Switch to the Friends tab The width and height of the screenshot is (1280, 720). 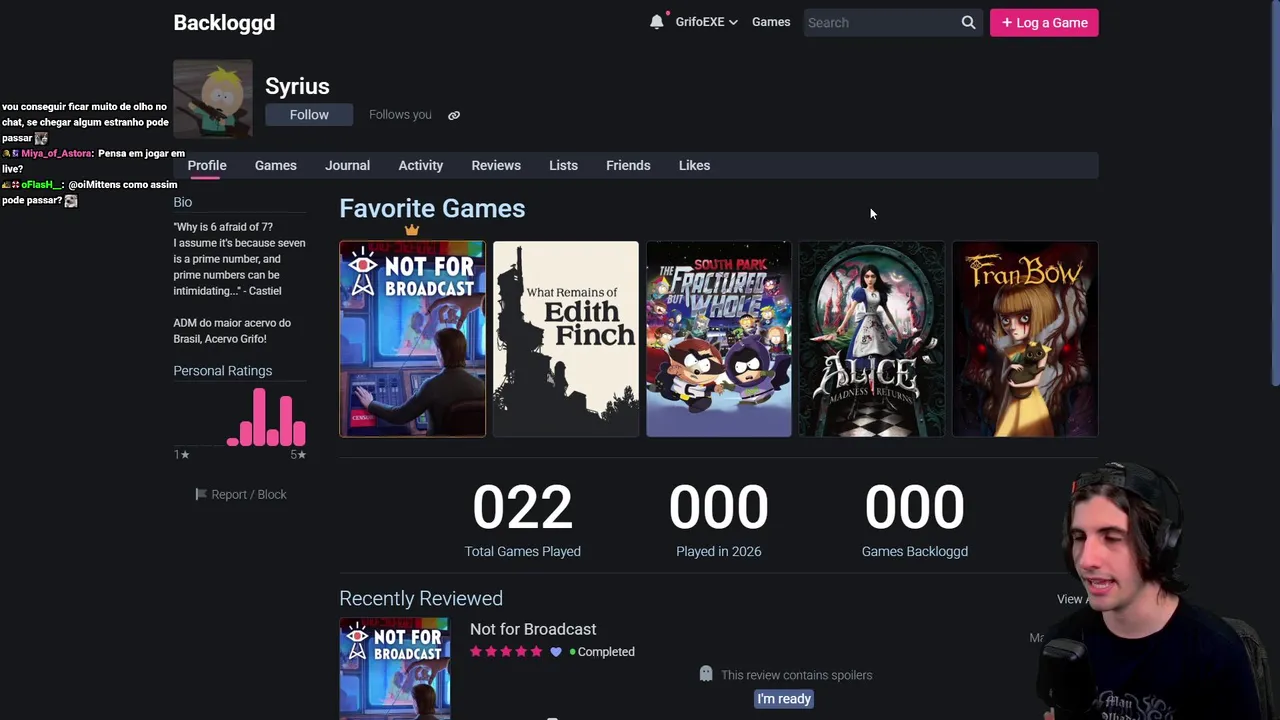628,165
